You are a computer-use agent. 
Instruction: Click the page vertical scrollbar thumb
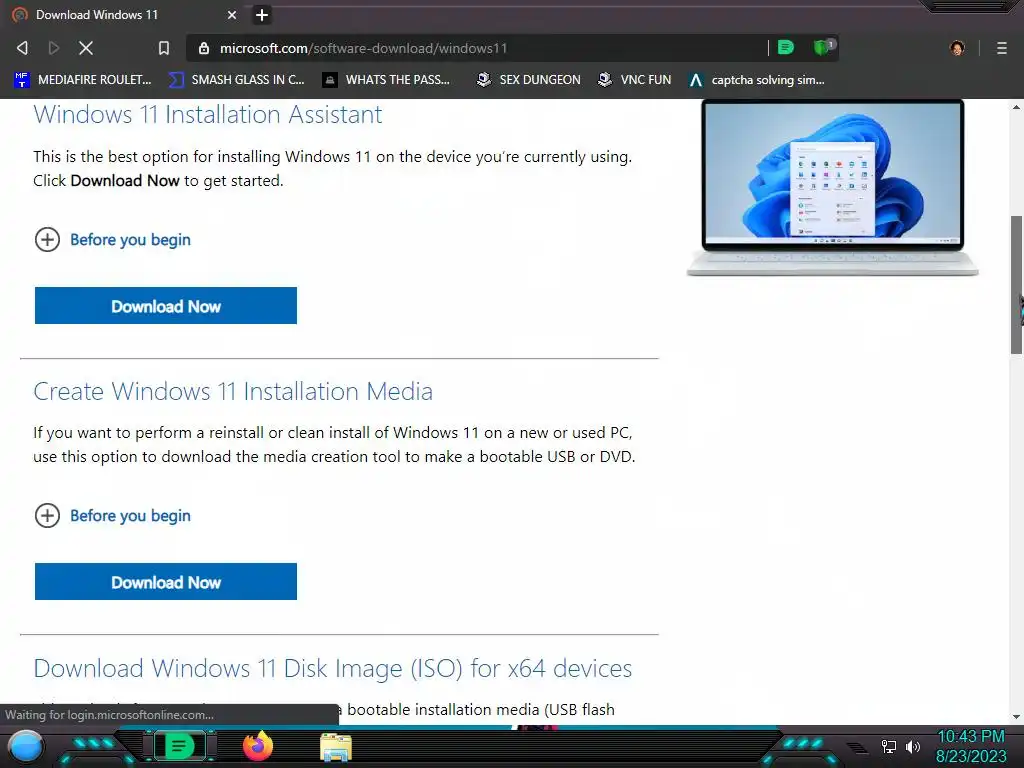coord(1016,285)
